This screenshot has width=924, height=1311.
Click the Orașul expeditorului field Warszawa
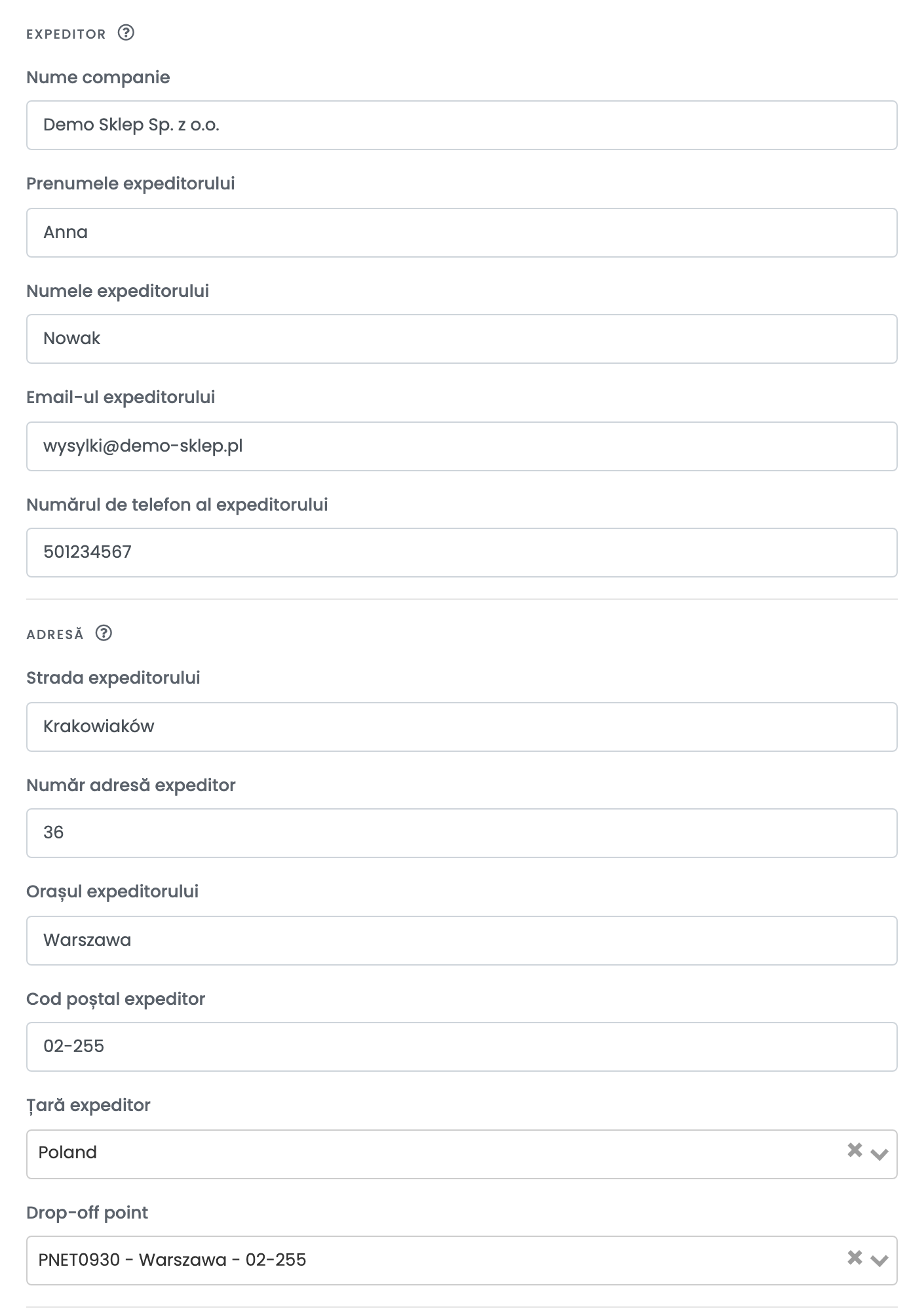click(462, 941)
